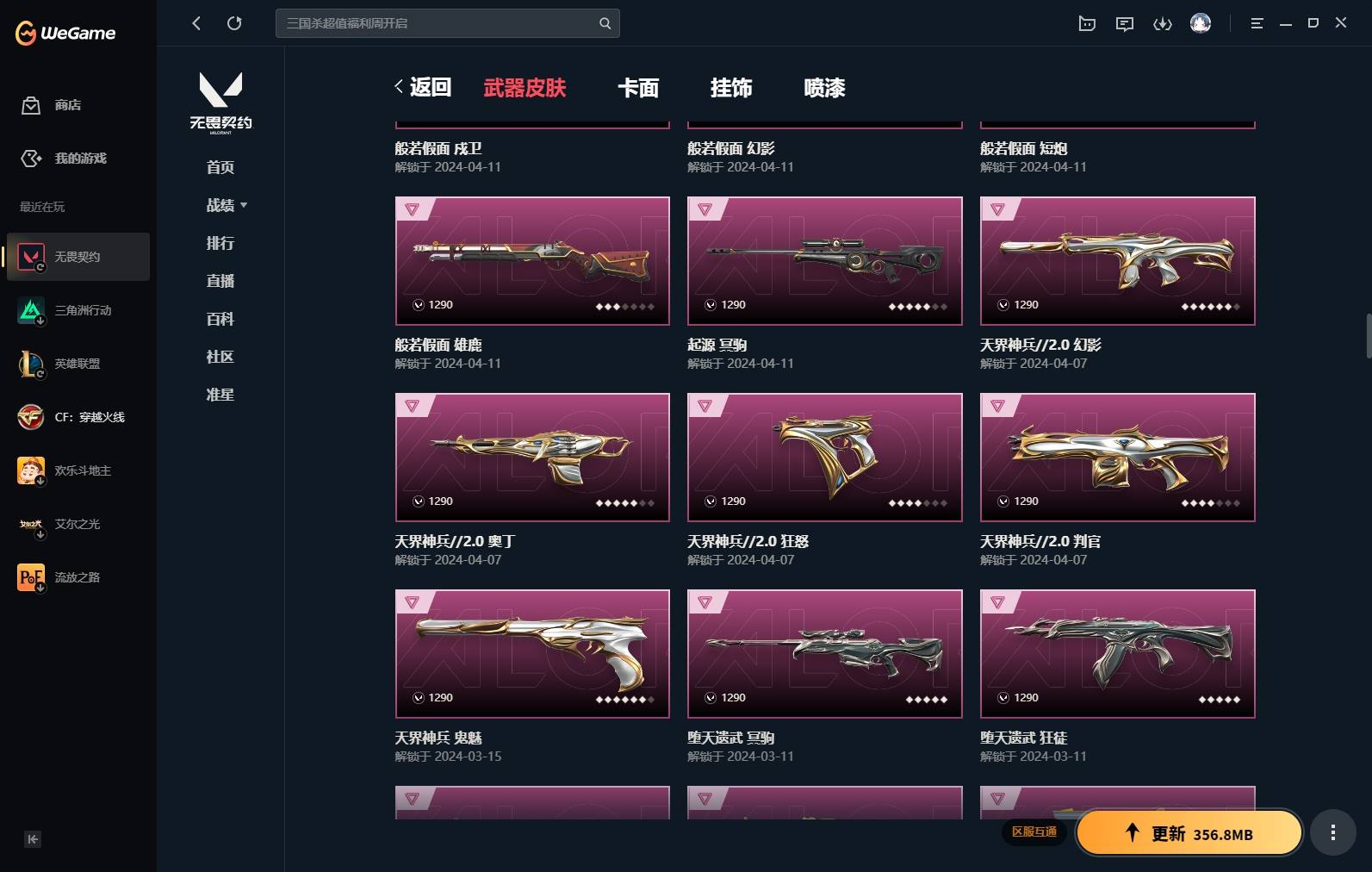1372x872 pixels.
Task: Click the vertical scrollbar handle
Action: [1368, 336]
